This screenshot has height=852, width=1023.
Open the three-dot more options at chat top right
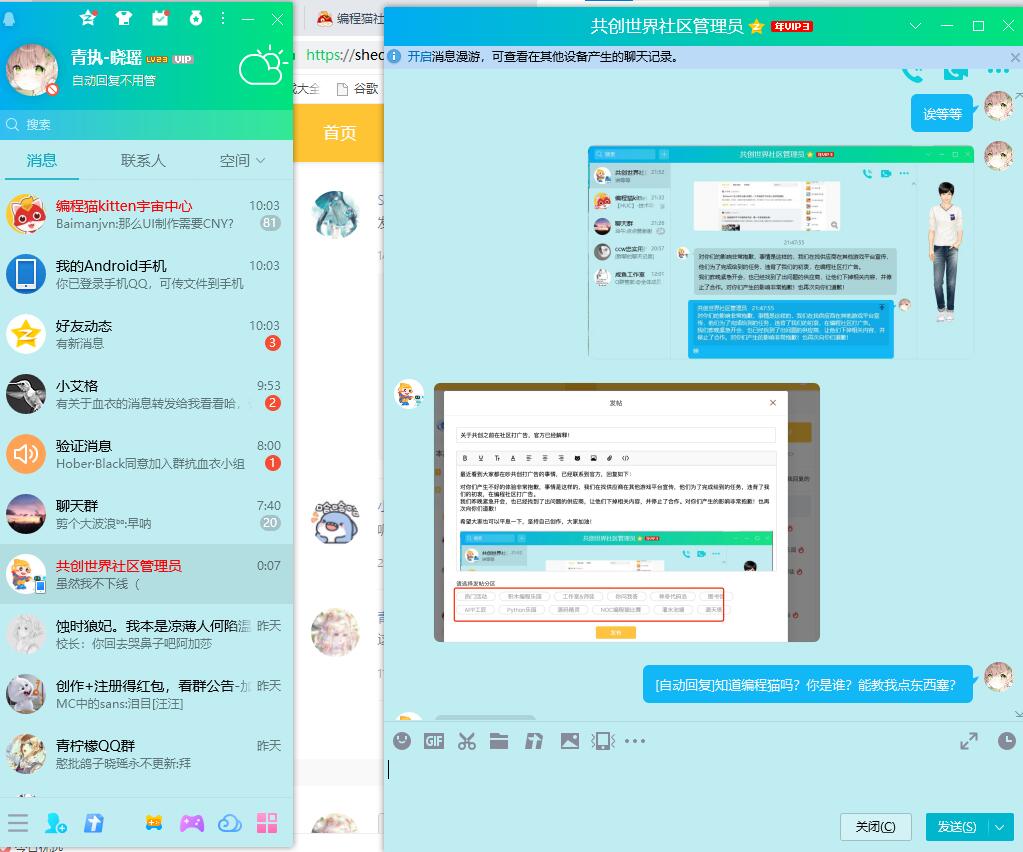(998, 71)
